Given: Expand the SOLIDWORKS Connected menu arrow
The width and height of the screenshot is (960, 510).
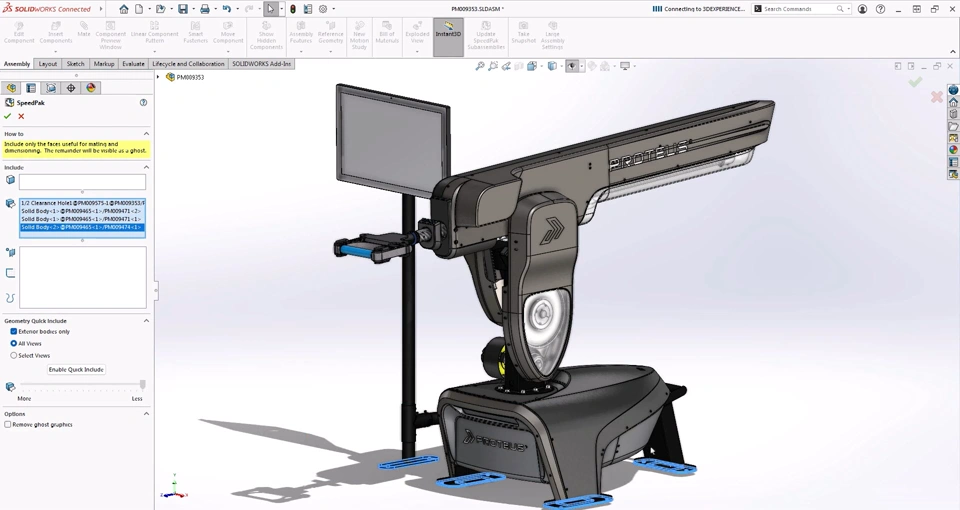Looking at the screenshot, I should click(x=101, y=9).
